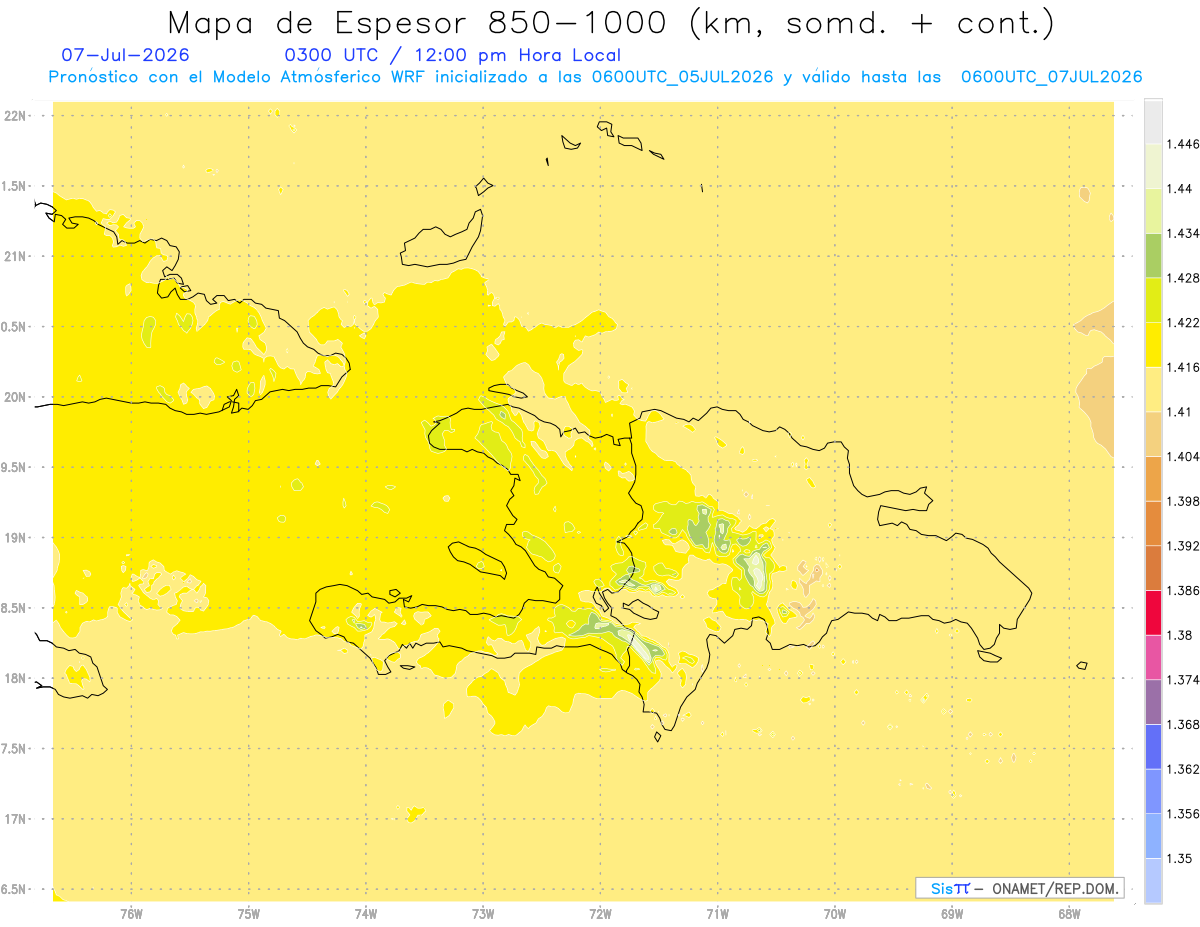1200x927 pixels.
Task: Click the 1.428 colorbar value
Action: (1183, 278)
